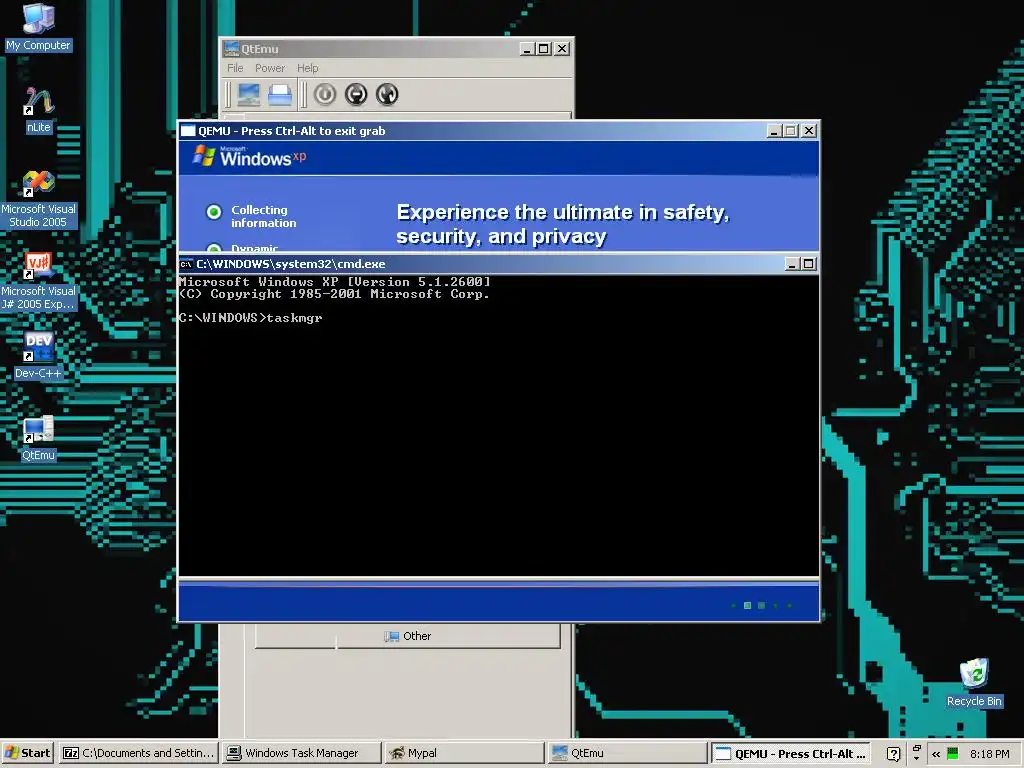Close the QEMU window

click(809, 131)
